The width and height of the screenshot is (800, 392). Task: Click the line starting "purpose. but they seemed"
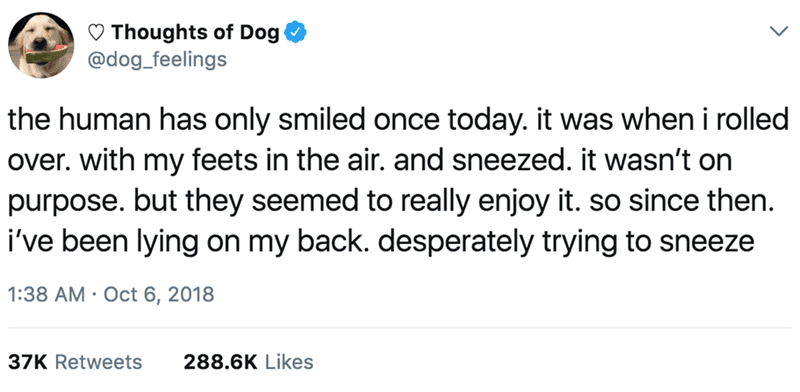[x=390, y=203]
